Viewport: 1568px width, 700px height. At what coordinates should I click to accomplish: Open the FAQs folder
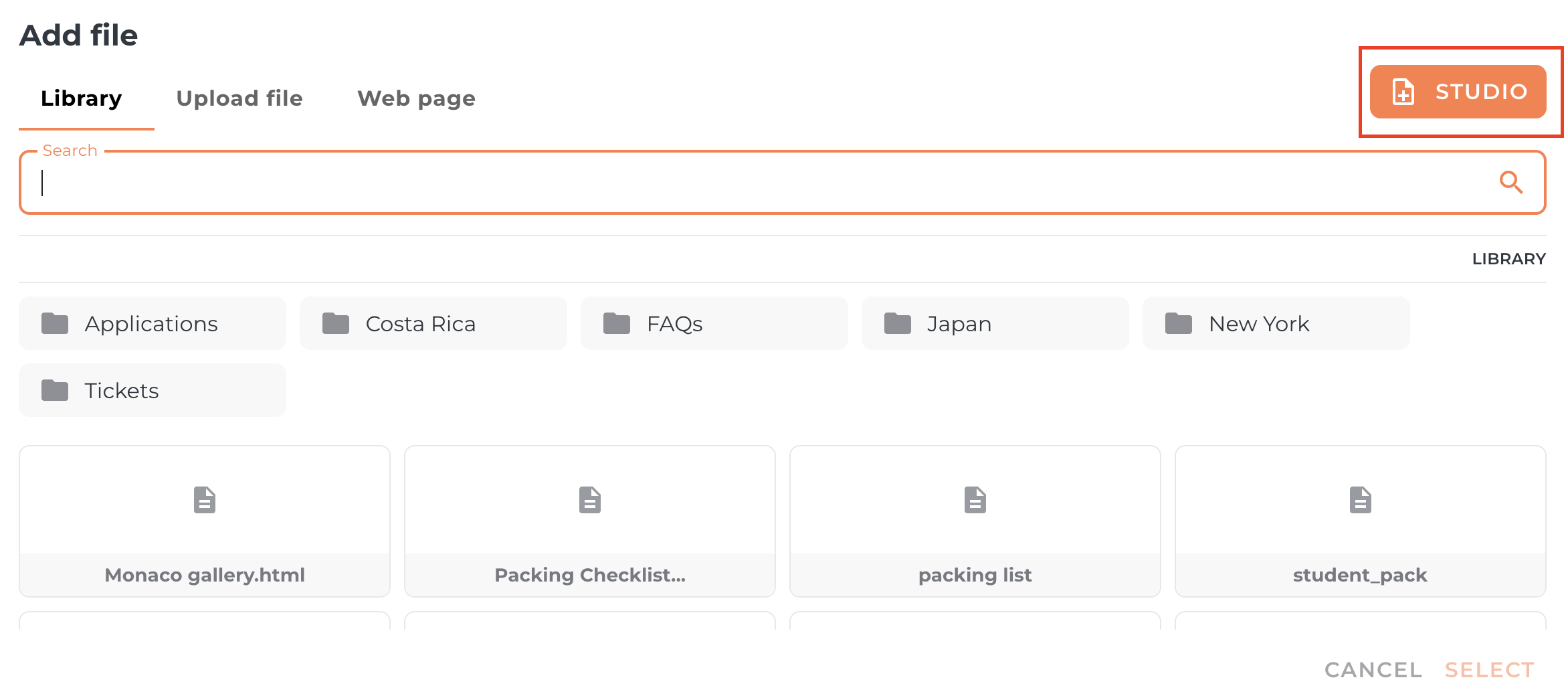click(x=714, y=324)
